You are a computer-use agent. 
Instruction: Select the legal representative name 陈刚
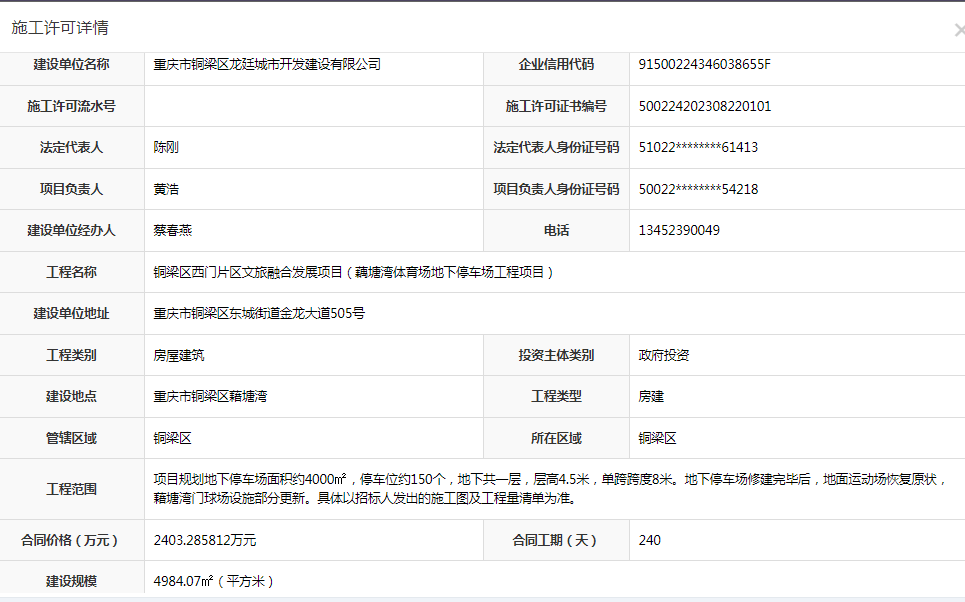pos(166,148)
